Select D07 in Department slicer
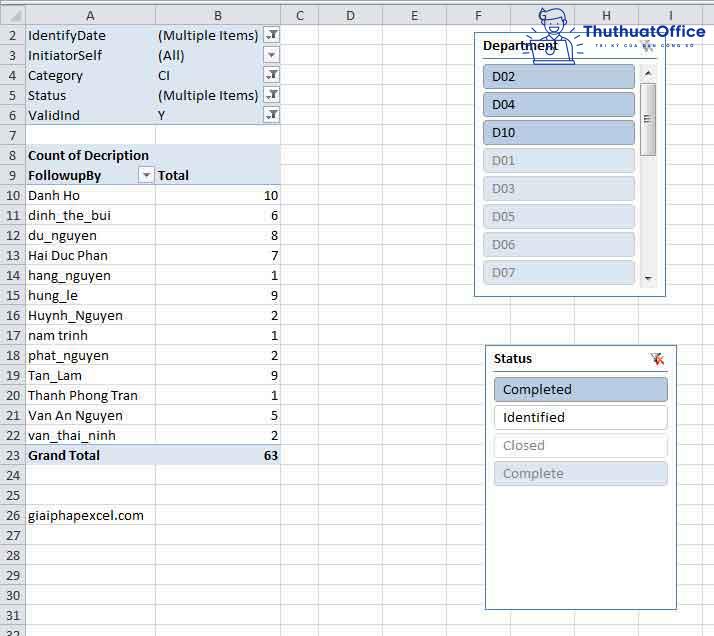 559,273
